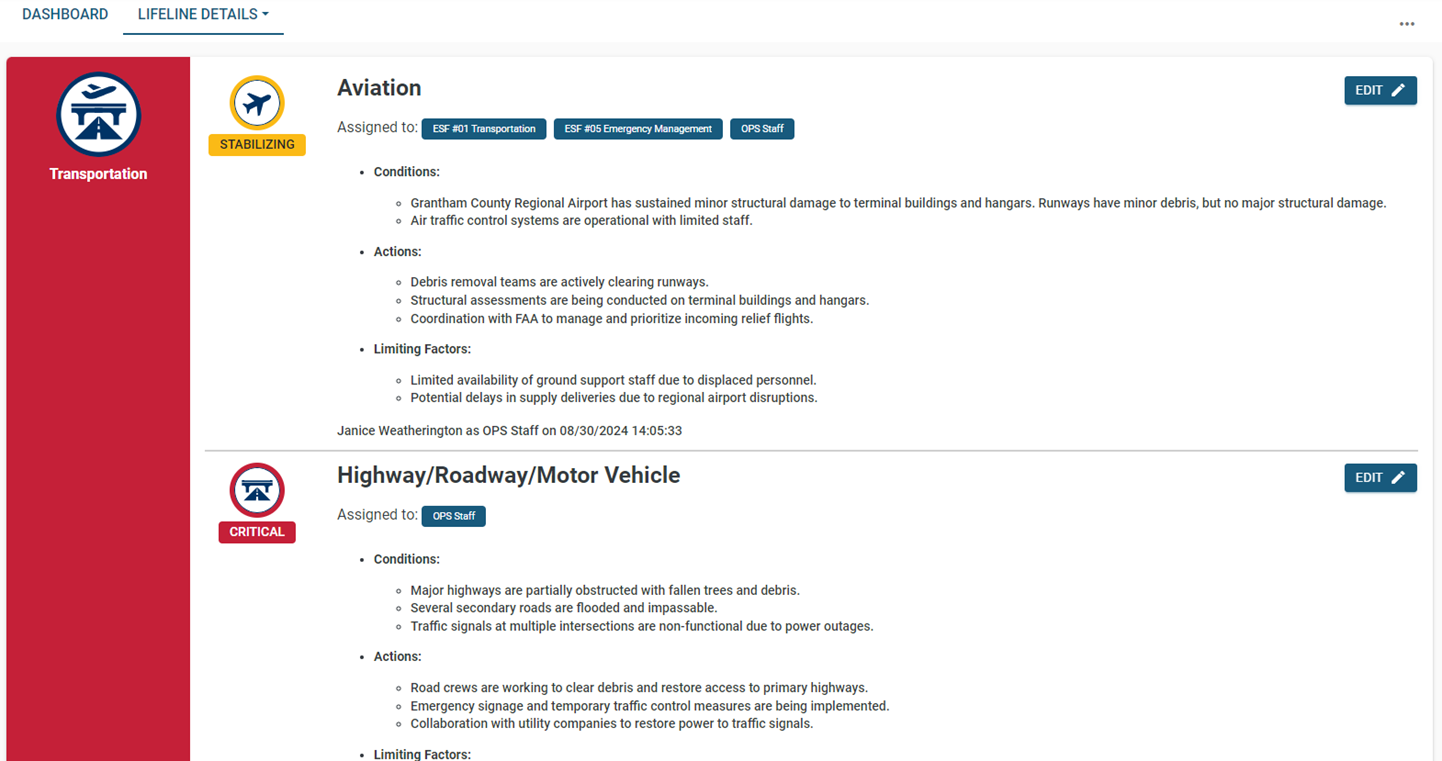Click the STABILIZING status badge under the airplane icon
Image resolution: width=1442 pixels, height=761 pixels.
(257, 144)
